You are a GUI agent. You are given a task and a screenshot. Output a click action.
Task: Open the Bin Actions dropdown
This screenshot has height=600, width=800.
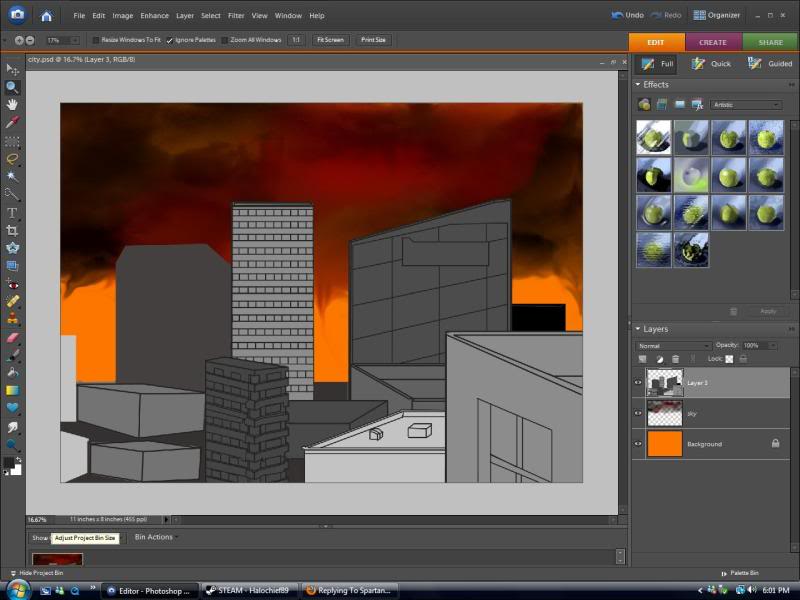156,537
